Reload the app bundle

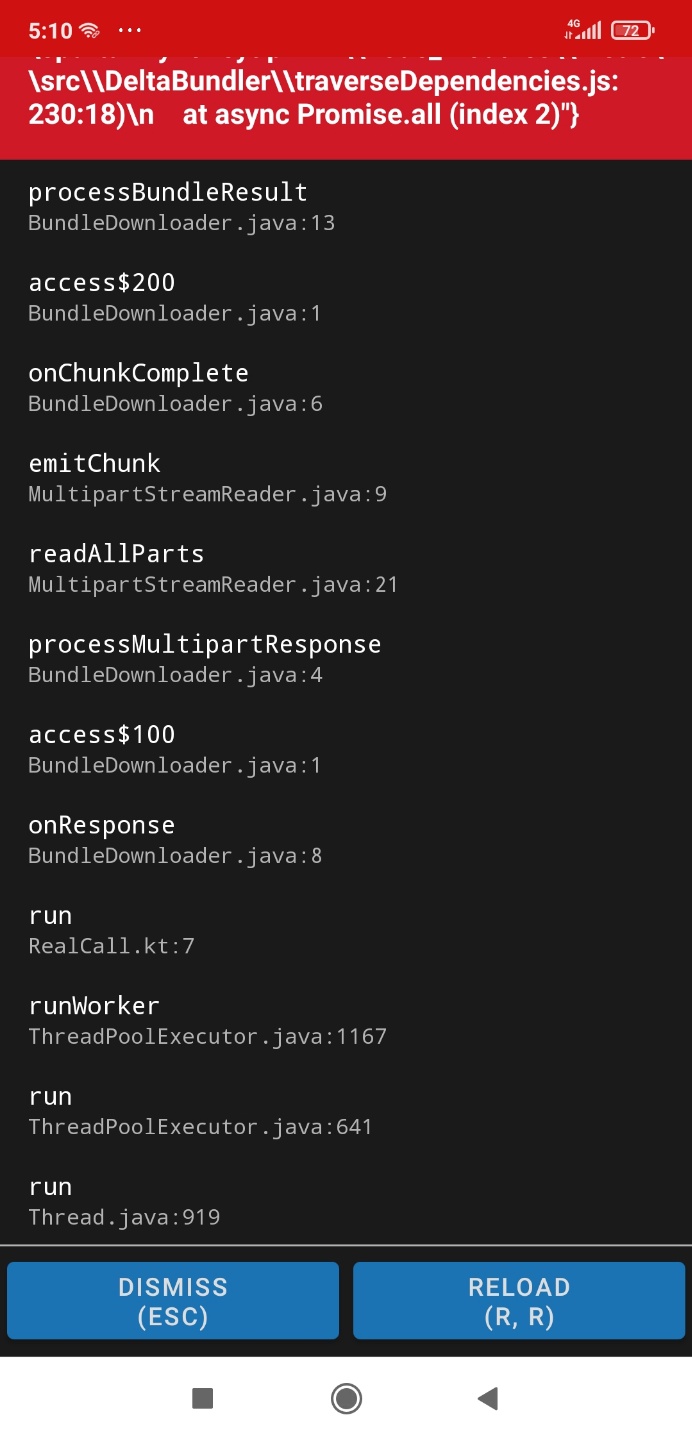(519, 1300)
